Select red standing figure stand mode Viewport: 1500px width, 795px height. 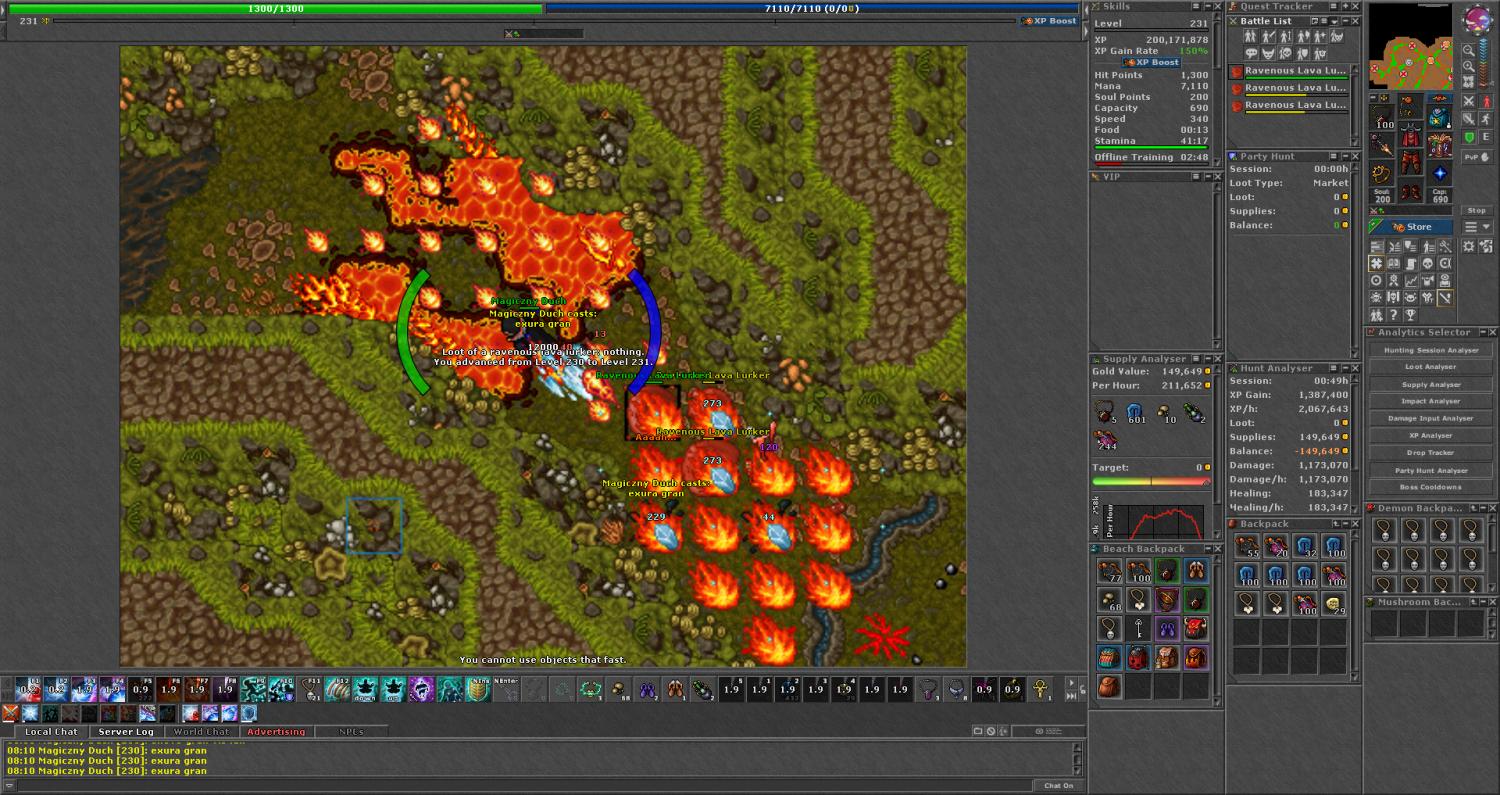[x=1486, y=101]
